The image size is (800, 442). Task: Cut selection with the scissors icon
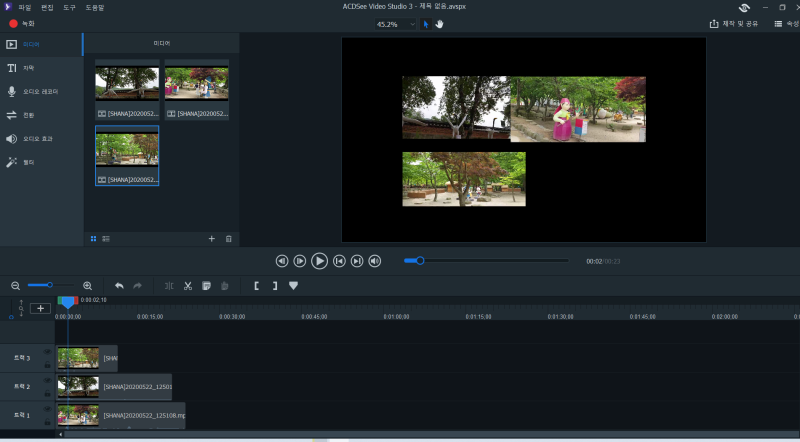click(188, 286)
